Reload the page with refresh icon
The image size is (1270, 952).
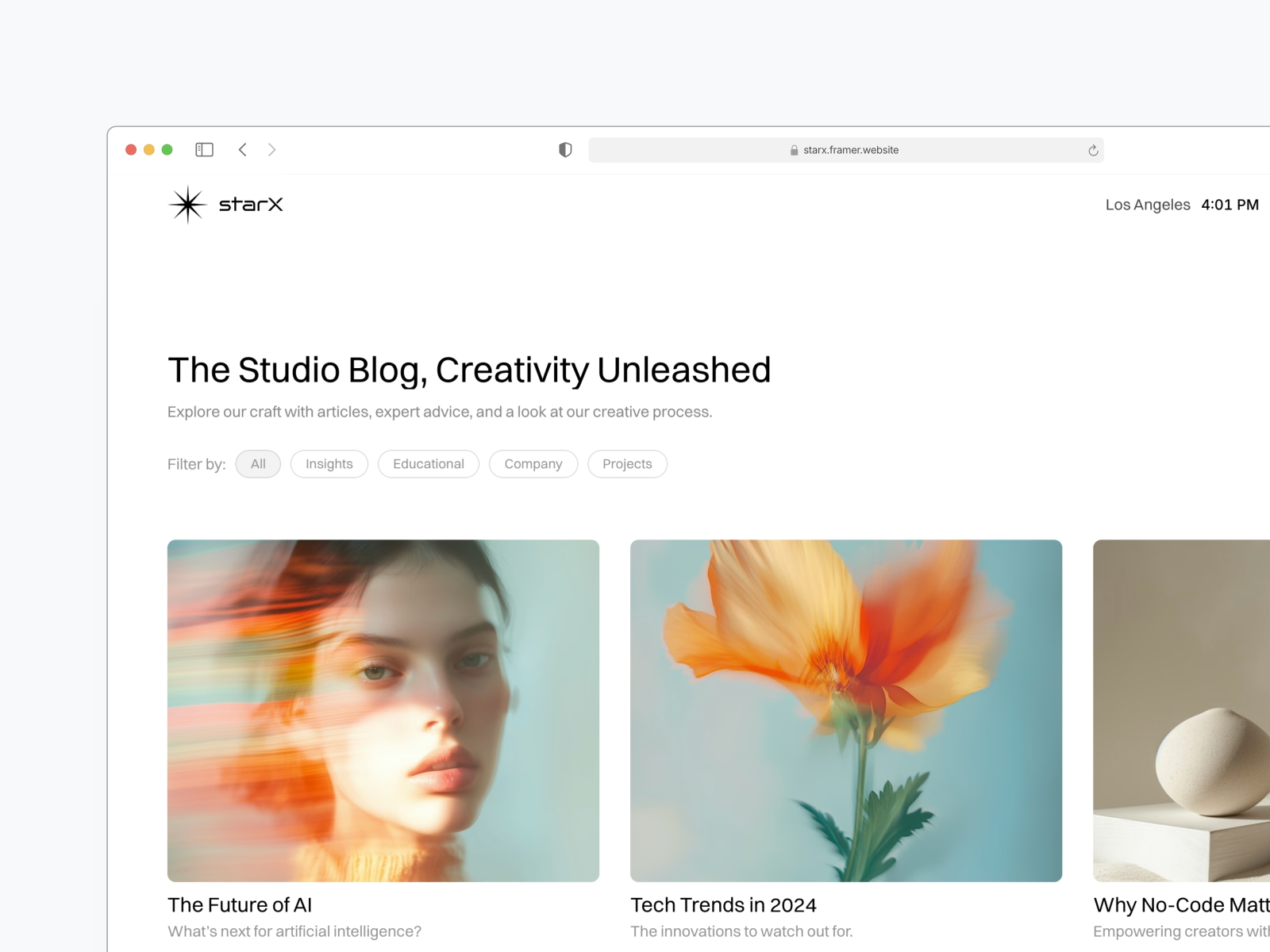click(x=1093, y=151)
